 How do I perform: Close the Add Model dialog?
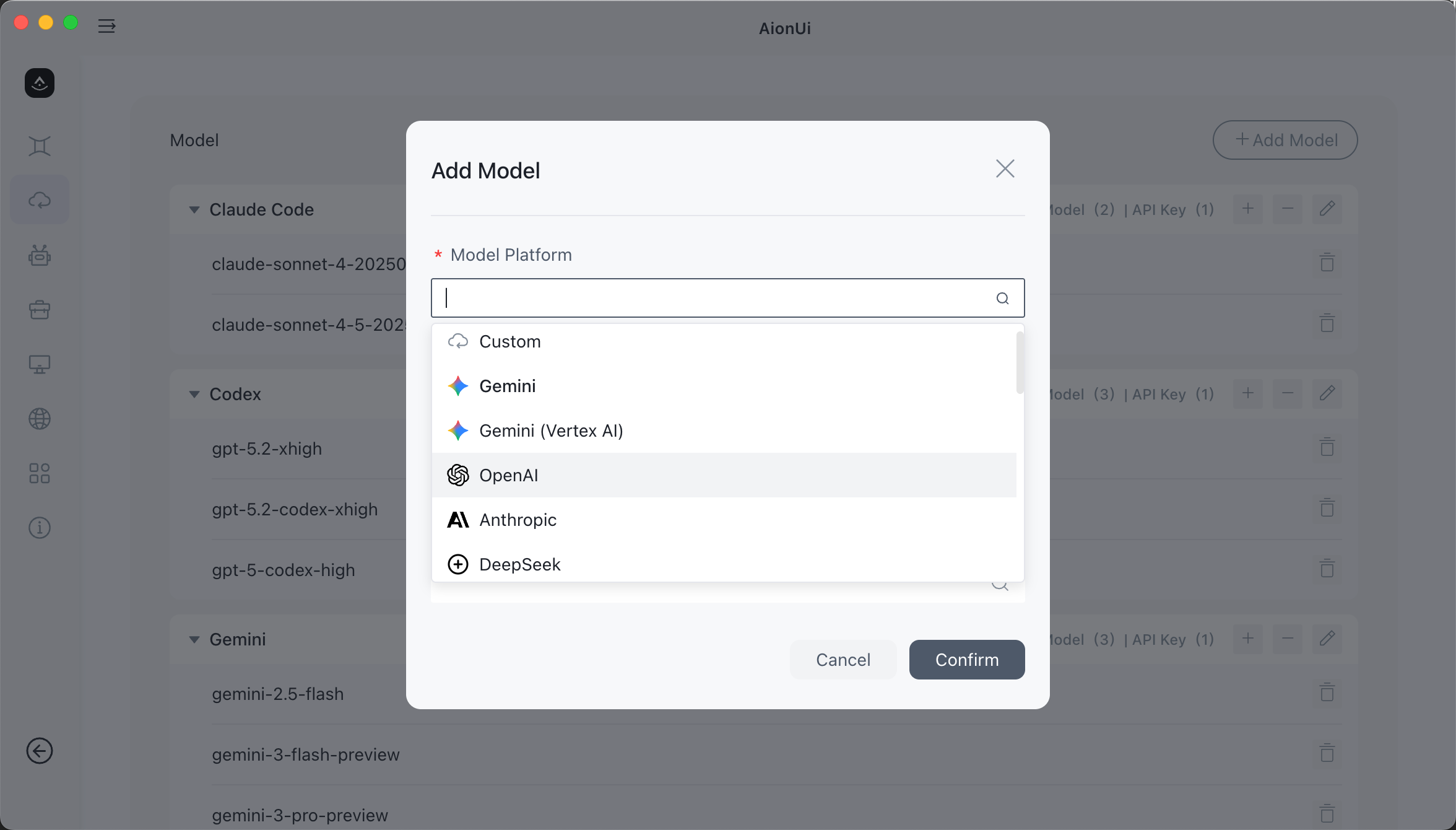click(x=1005, y=168)
